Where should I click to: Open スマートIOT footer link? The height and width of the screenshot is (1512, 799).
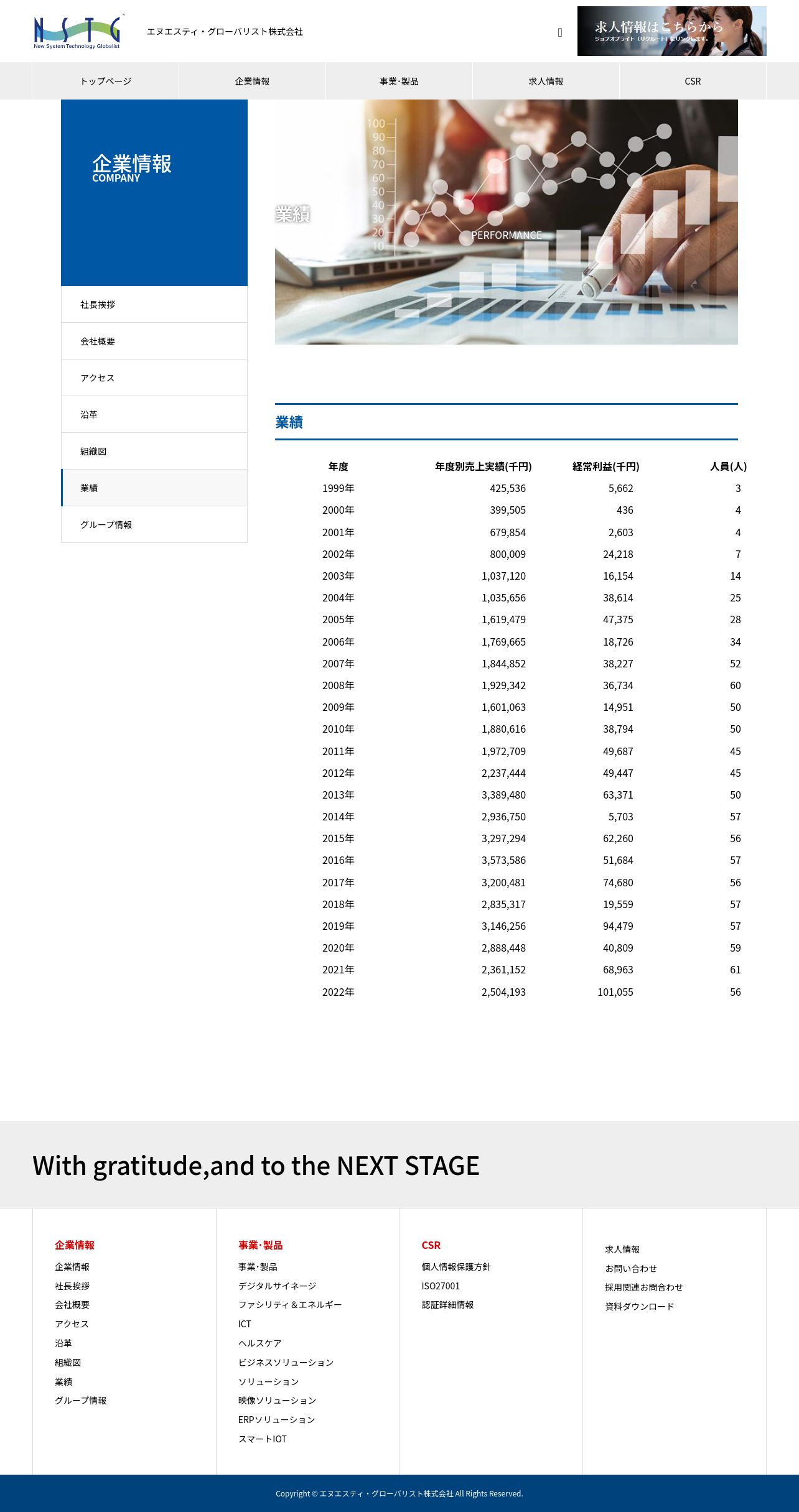263,1439
